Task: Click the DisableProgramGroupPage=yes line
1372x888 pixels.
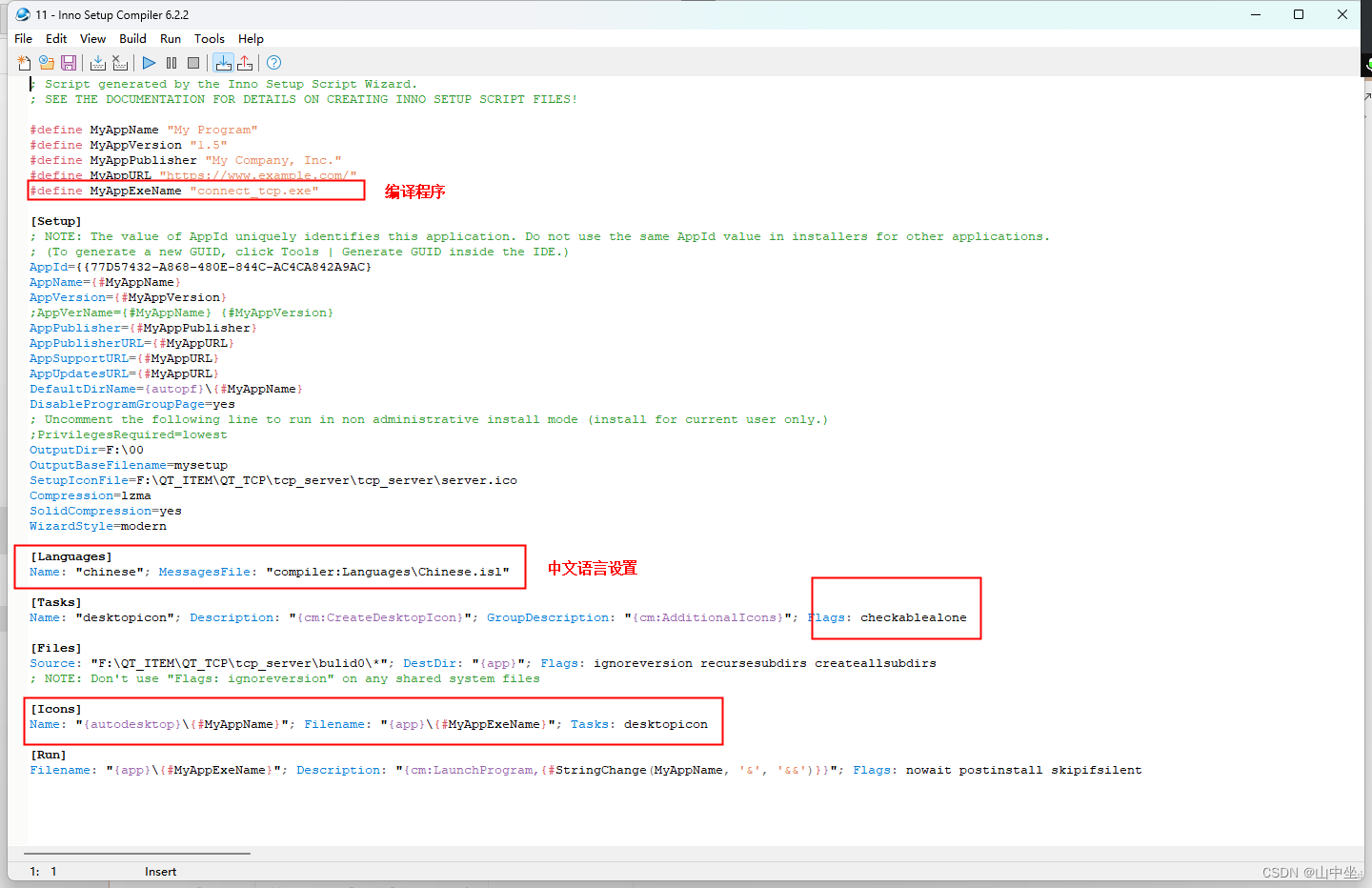Action: [132, 404]
